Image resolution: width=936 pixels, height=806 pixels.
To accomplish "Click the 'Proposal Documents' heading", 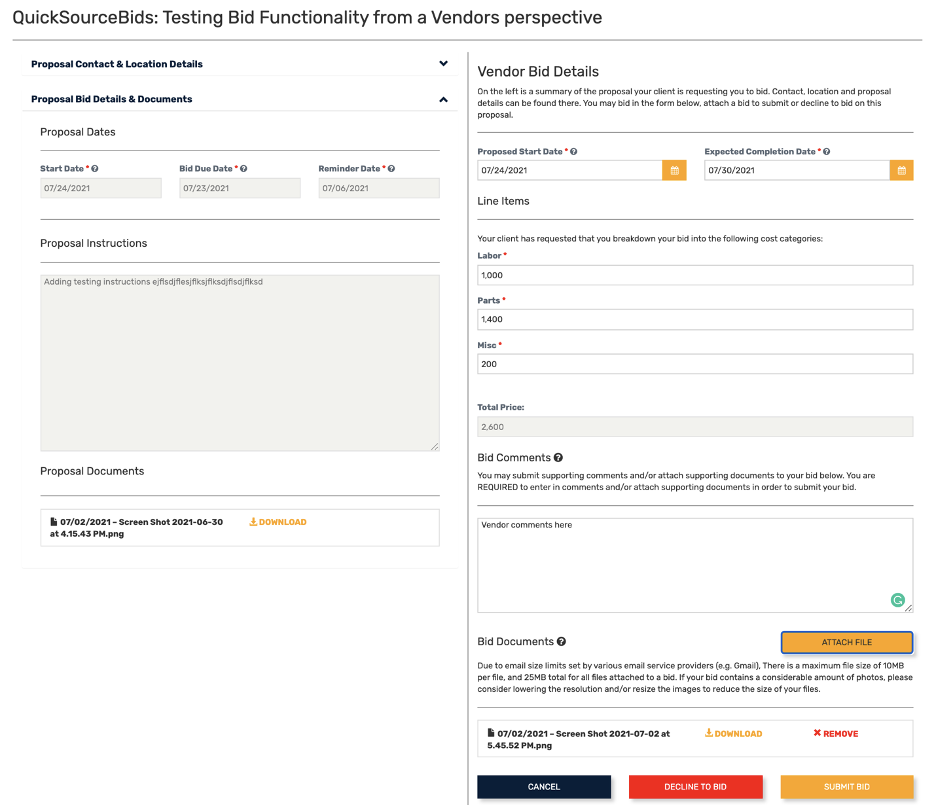I will tap(92, 471).
